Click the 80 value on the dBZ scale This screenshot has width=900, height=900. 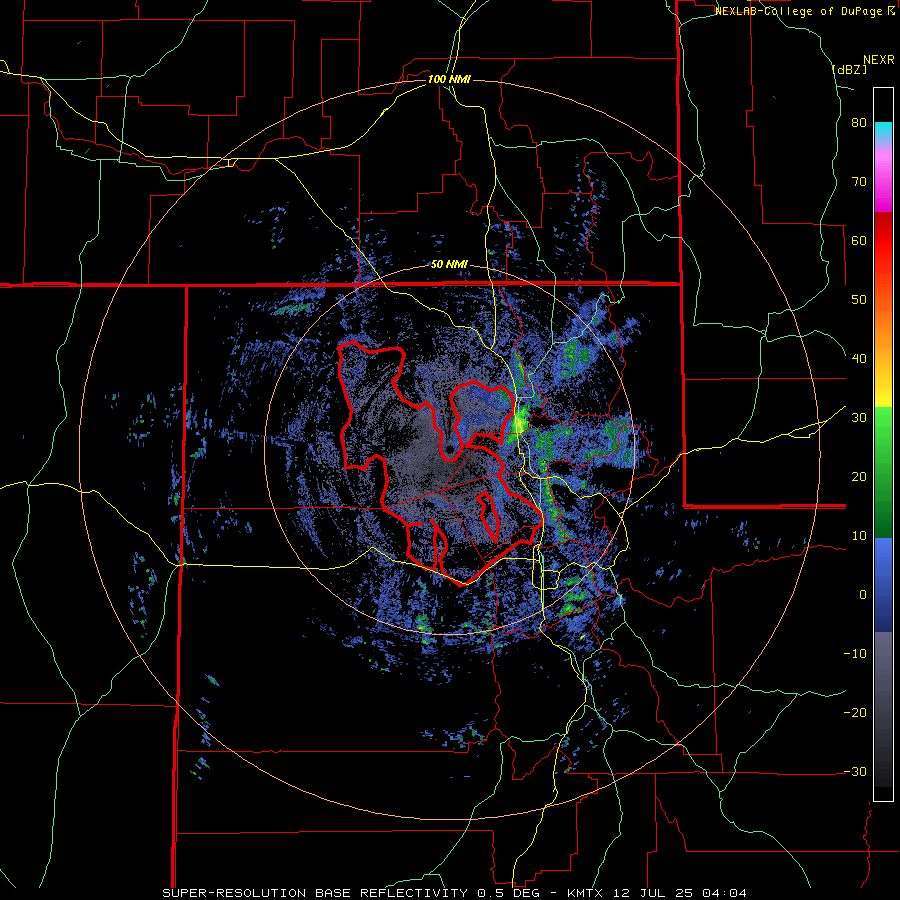[859, 123]
